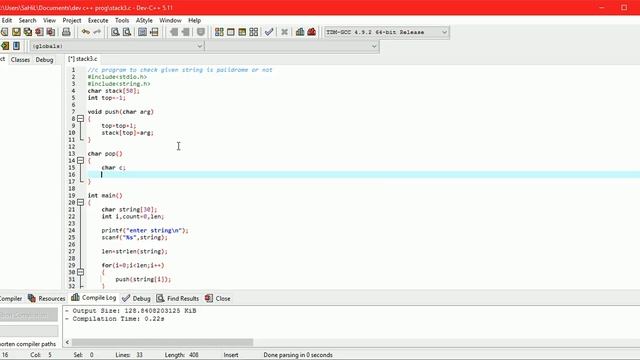Click the Print toolbar icon
This screenshot has height=360, width=640.
coord(66,32)
